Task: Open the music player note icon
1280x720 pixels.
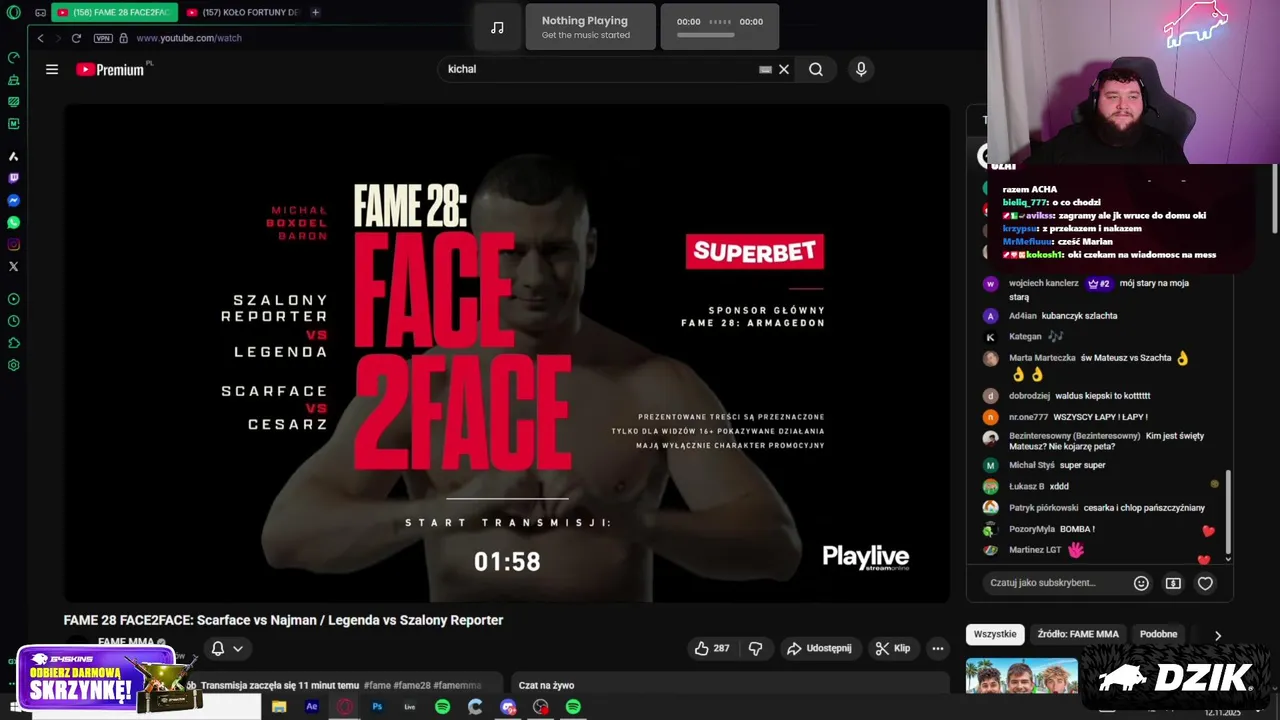Action: [497, 27]
